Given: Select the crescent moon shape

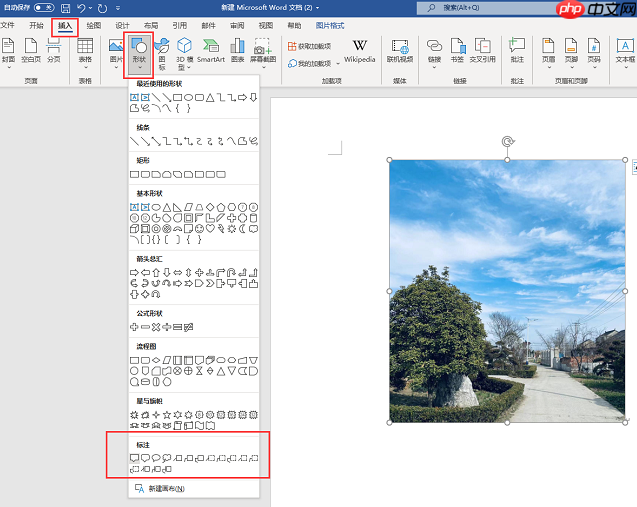Looking at the screenshot, I should (243, 229).
